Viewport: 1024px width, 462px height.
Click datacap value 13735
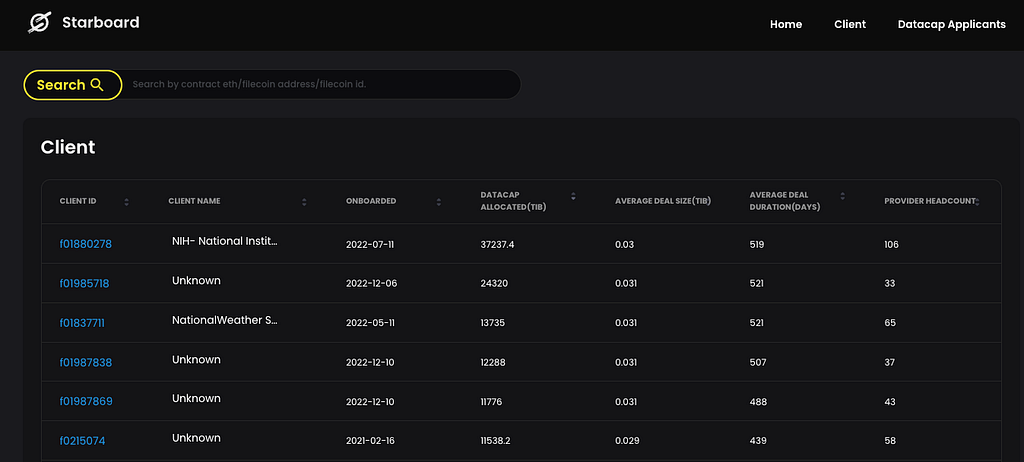coord(492,323)
